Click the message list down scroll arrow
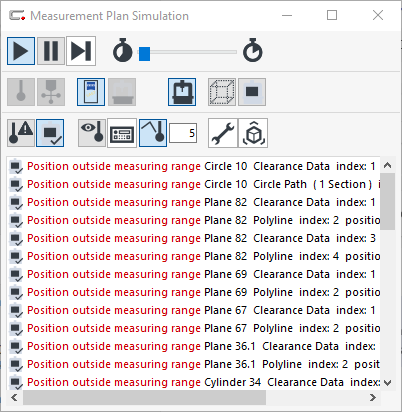The width and height of the screenshot is (402, 412). [x=387, y=383]
